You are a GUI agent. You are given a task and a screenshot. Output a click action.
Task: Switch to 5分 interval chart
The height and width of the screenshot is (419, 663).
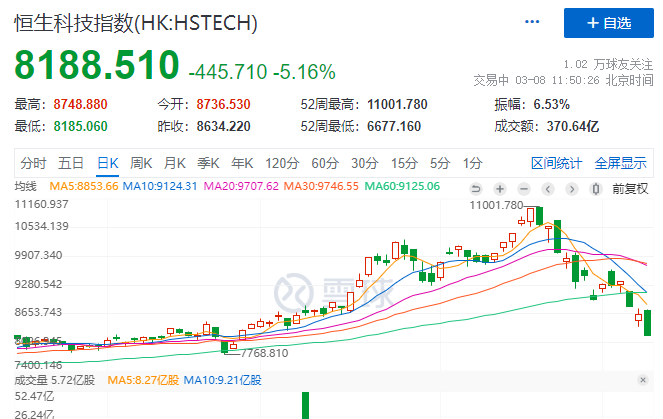coord(440,163)
